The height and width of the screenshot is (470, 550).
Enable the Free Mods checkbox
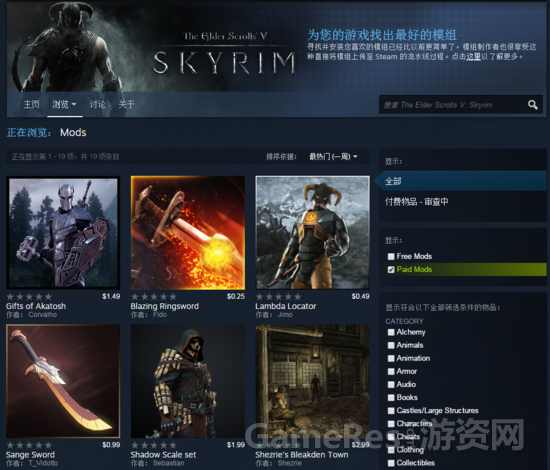point(391,256)
